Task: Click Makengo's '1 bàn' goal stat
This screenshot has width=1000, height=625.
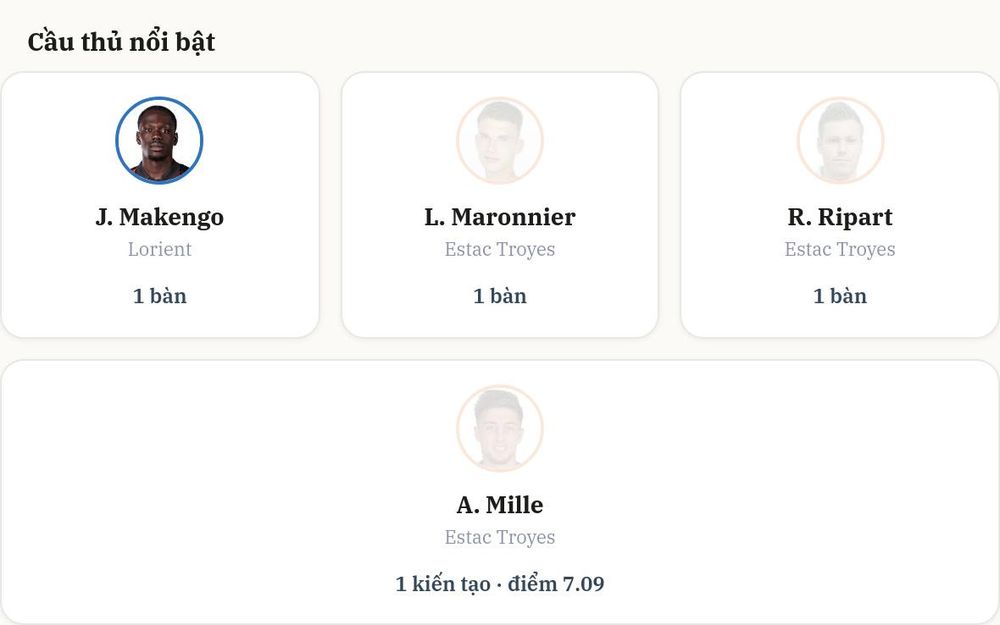Action: pos(159,296)
